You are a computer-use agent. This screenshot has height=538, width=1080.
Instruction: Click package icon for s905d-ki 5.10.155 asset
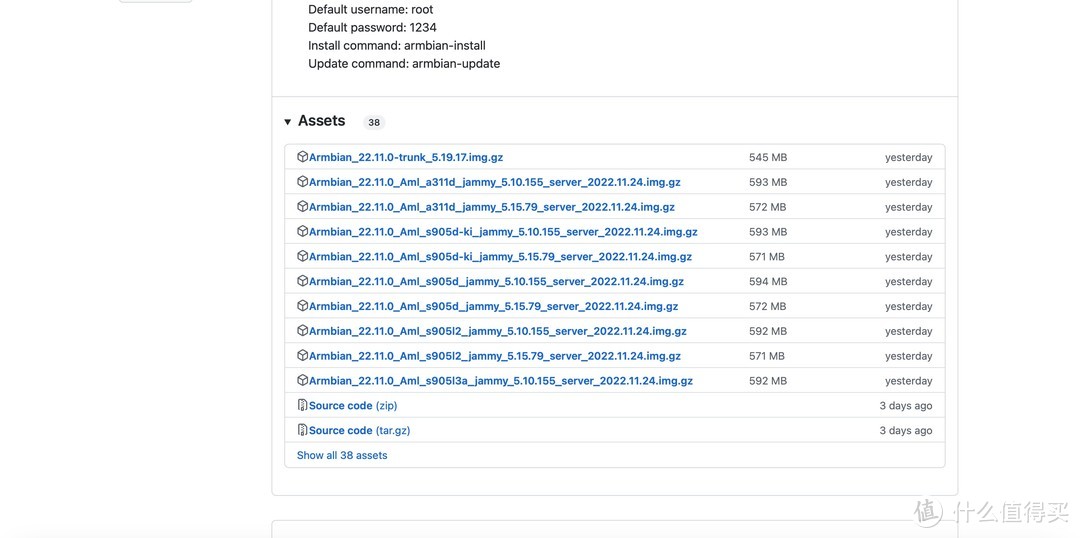[302, 231]
